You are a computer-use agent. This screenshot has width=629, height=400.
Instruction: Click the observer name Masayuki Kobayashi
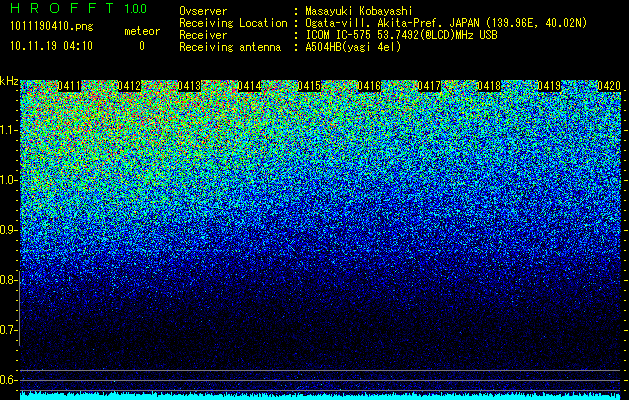point(359,11)
